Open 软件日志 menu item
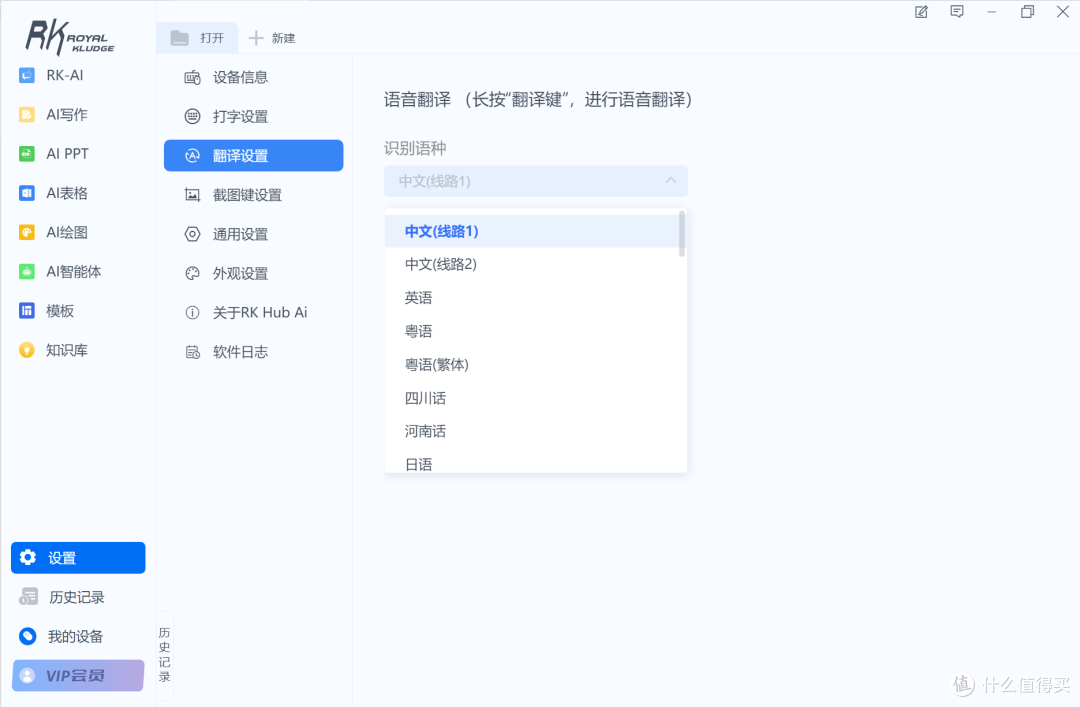The width and height of the screenshot is (1080, 707). [x=253, y=352]
